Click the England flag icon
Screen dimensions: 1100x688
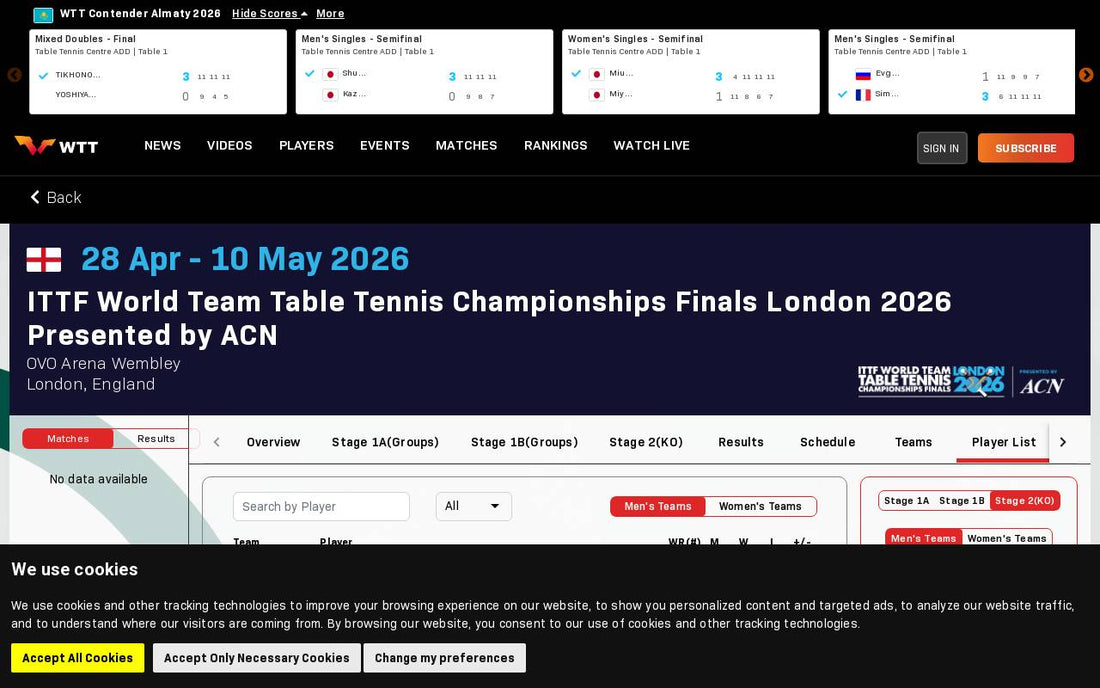coord(43,259)
